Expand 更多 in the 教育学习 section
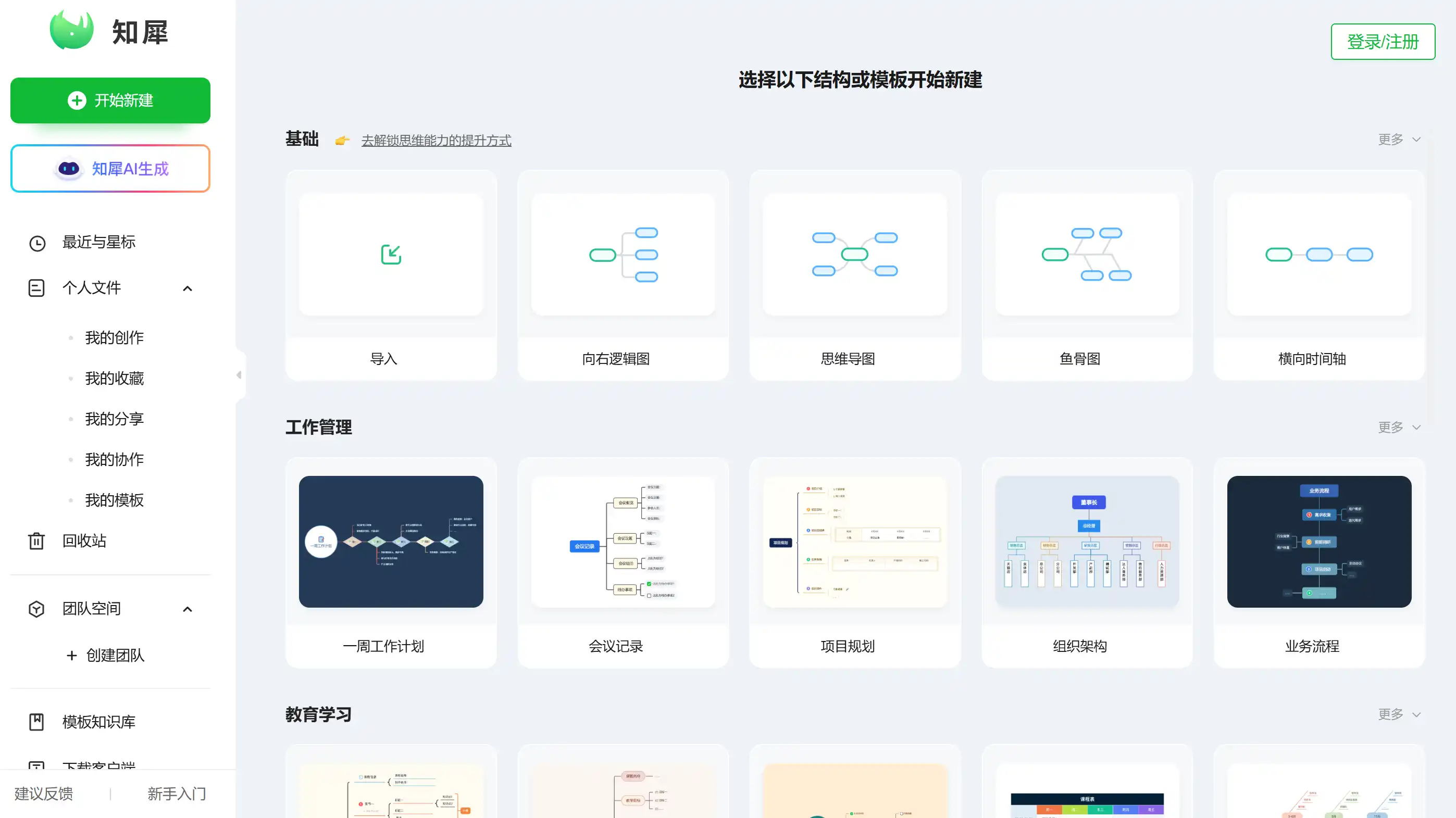 (1399, 714)
